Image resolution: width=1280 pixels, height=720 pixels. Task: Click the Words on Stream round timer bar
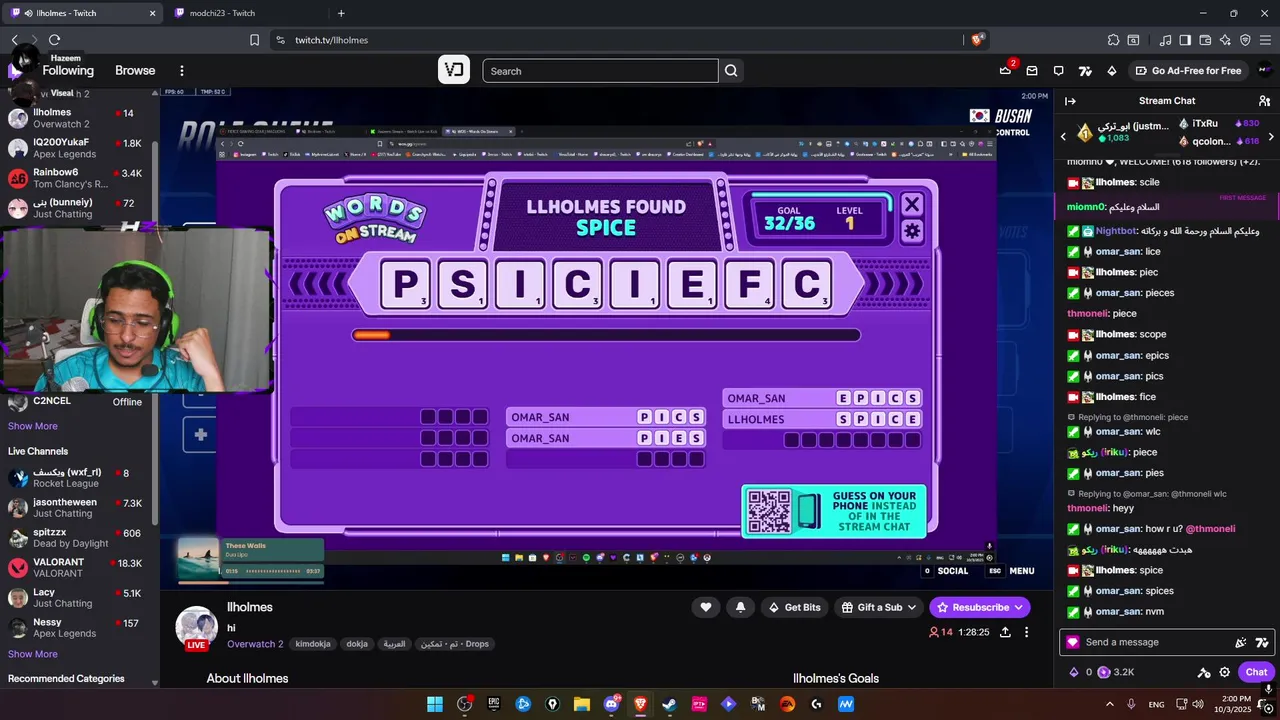tap(606, 335)
